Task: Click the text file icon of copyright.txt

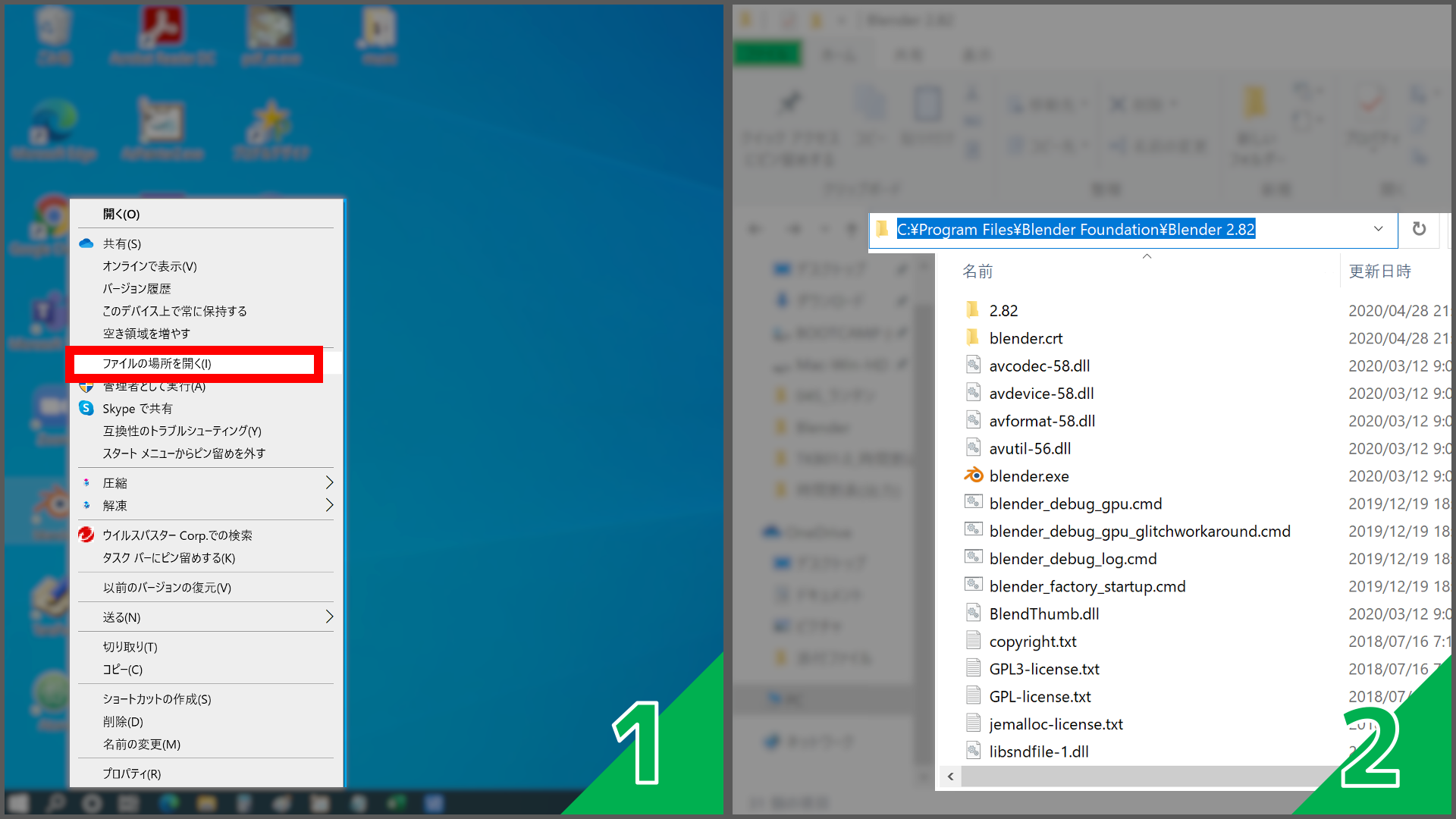Action: click(x=973, y=641)
